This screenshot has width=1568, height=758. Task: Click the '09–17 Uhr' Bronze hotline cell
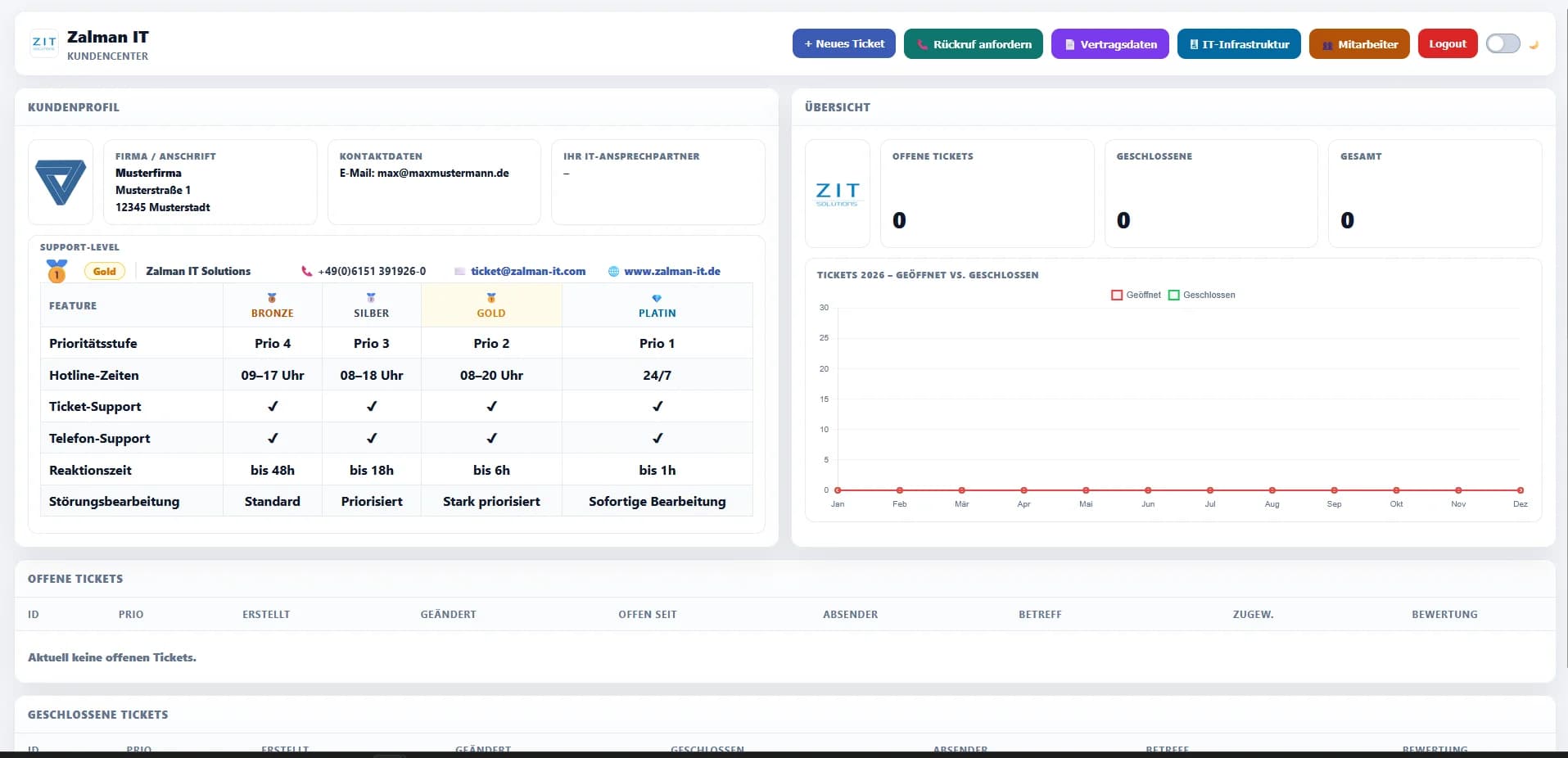pos(273,375)
